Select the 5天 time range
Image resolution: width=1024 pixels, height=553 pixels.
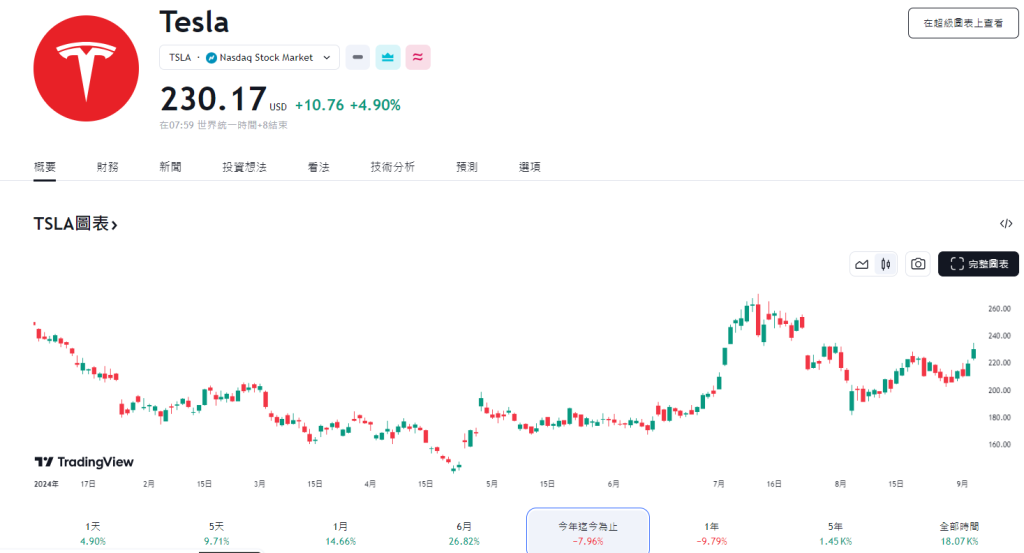pyautogui.click(x=216, y=533)
